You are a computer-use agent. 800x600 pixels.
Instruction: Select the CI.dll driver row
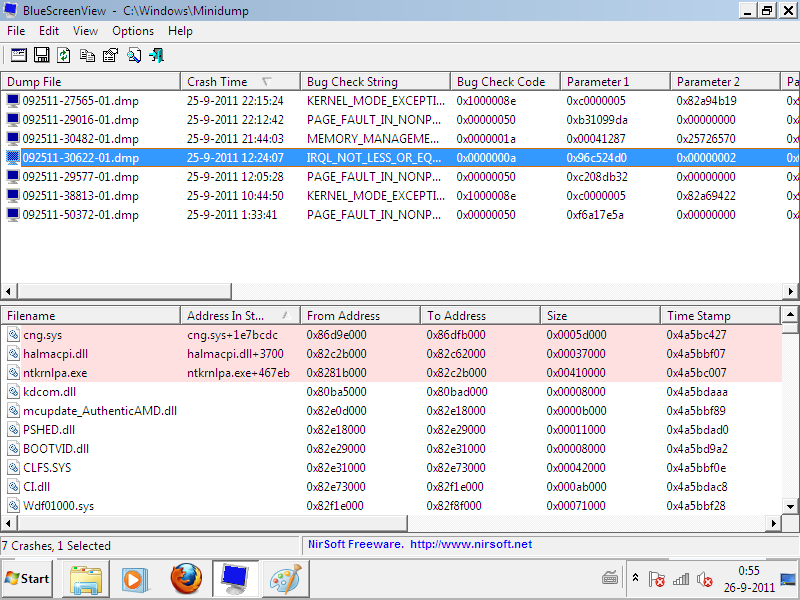point(391,487)
